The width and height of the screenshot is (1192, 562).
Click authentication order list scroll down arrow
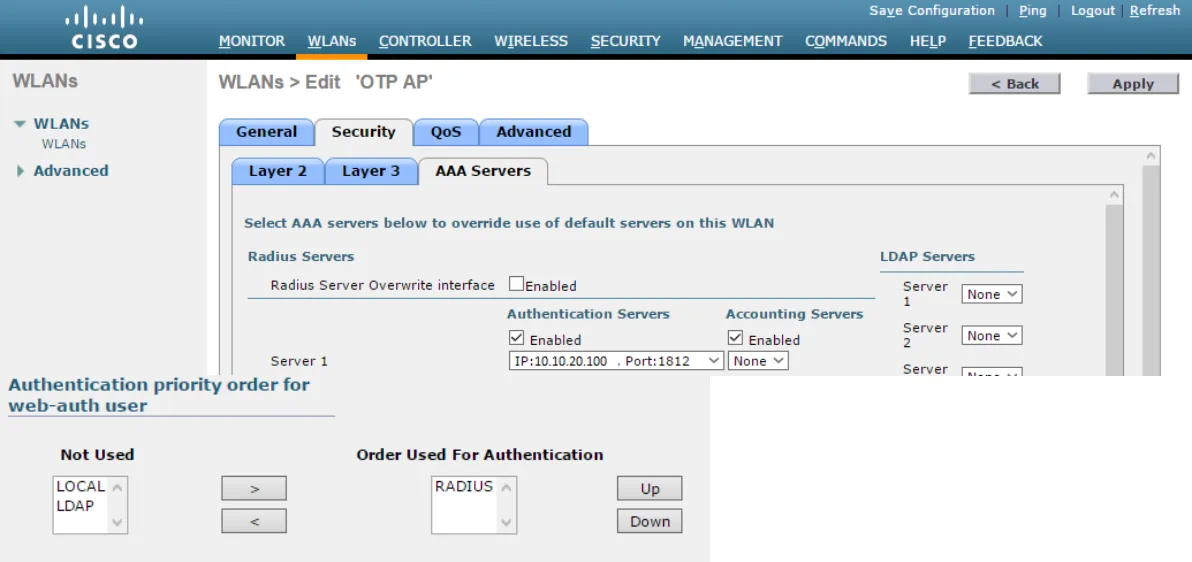click(x=507, y=523)
